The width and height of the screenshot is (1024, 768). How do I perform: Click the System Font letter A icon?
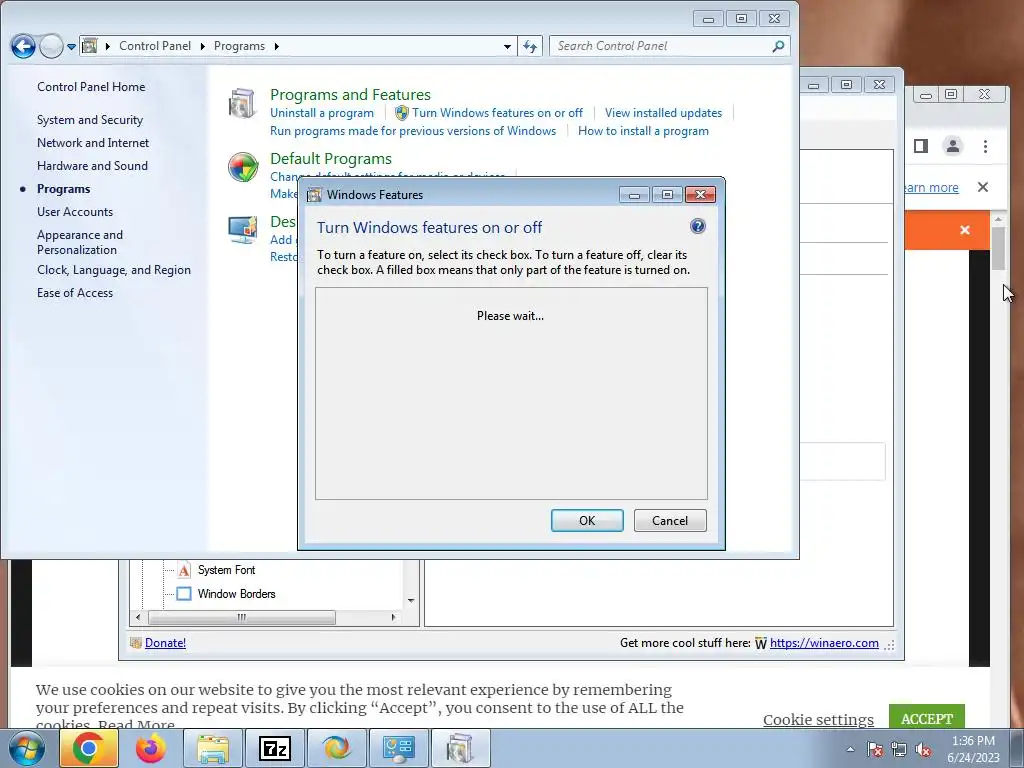184,570
